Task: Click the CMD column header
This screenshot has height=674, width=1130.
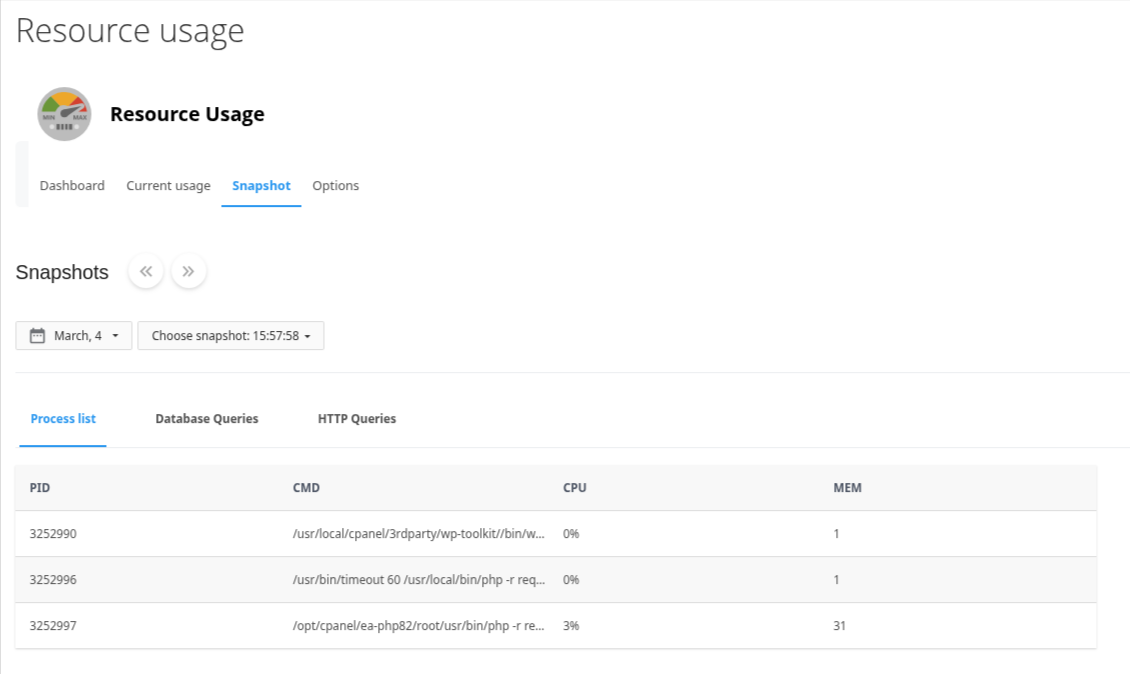Action: pos(306,488)
